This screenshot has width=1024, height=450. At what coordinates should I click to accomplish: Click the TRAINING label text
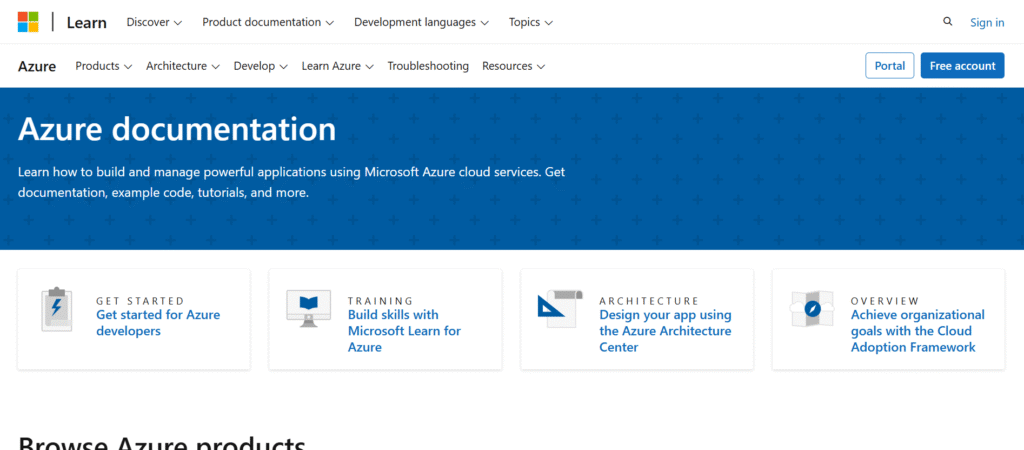point(381,301)
